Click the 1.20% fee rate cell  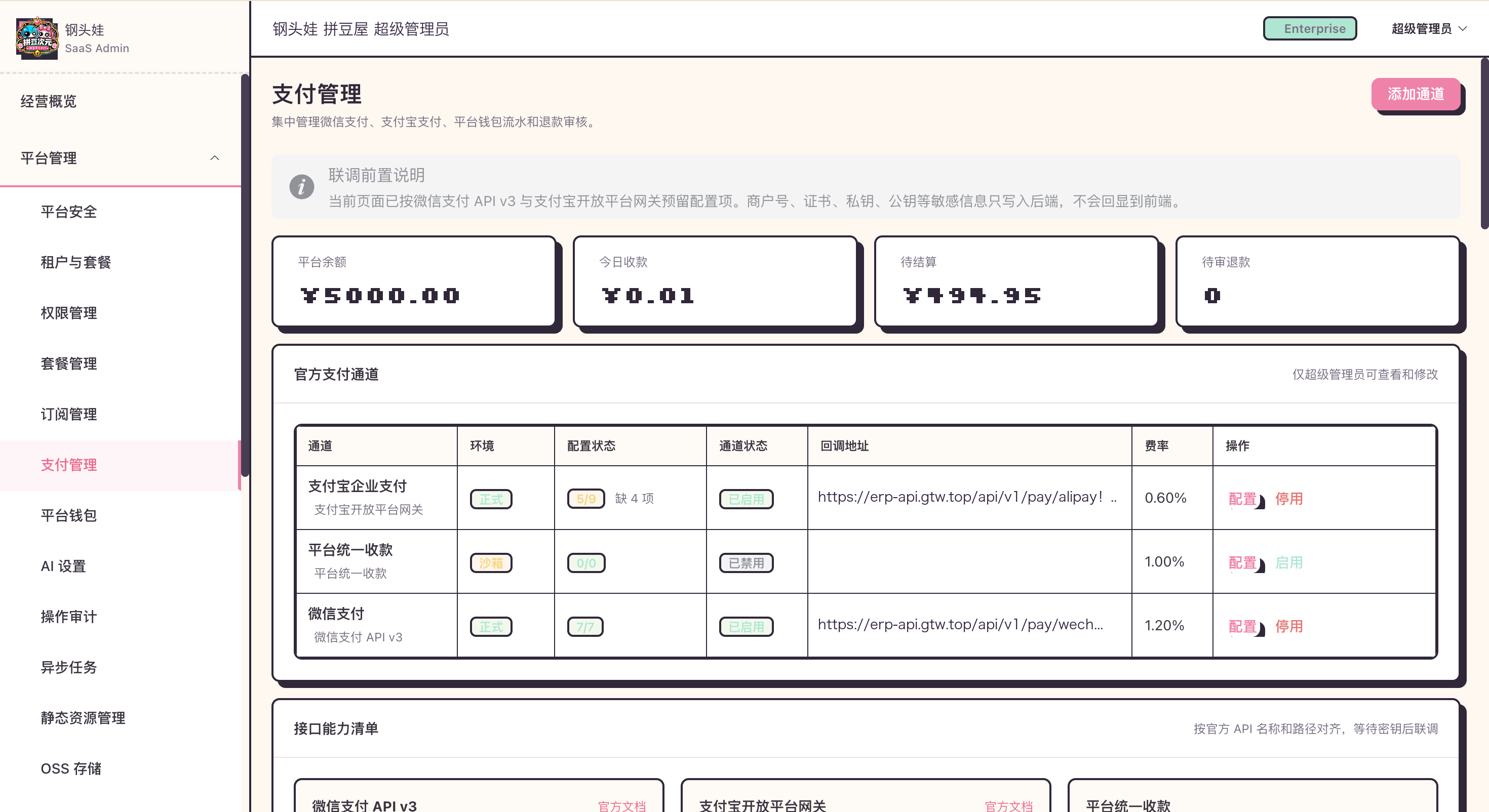click(1171, 625)
